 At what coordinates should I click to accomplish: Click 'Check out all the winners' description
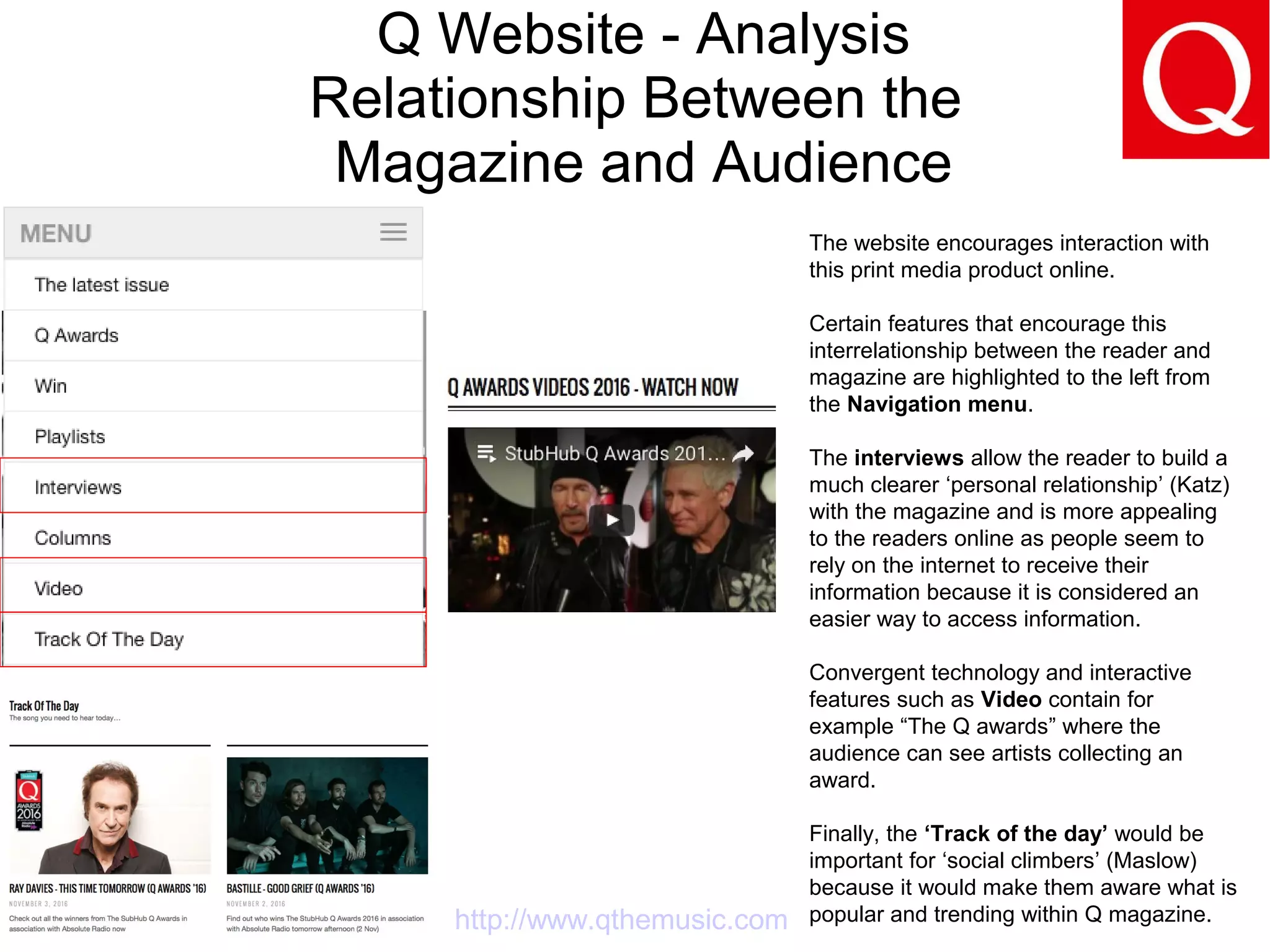pyautogui.click(x=98, y=923)
